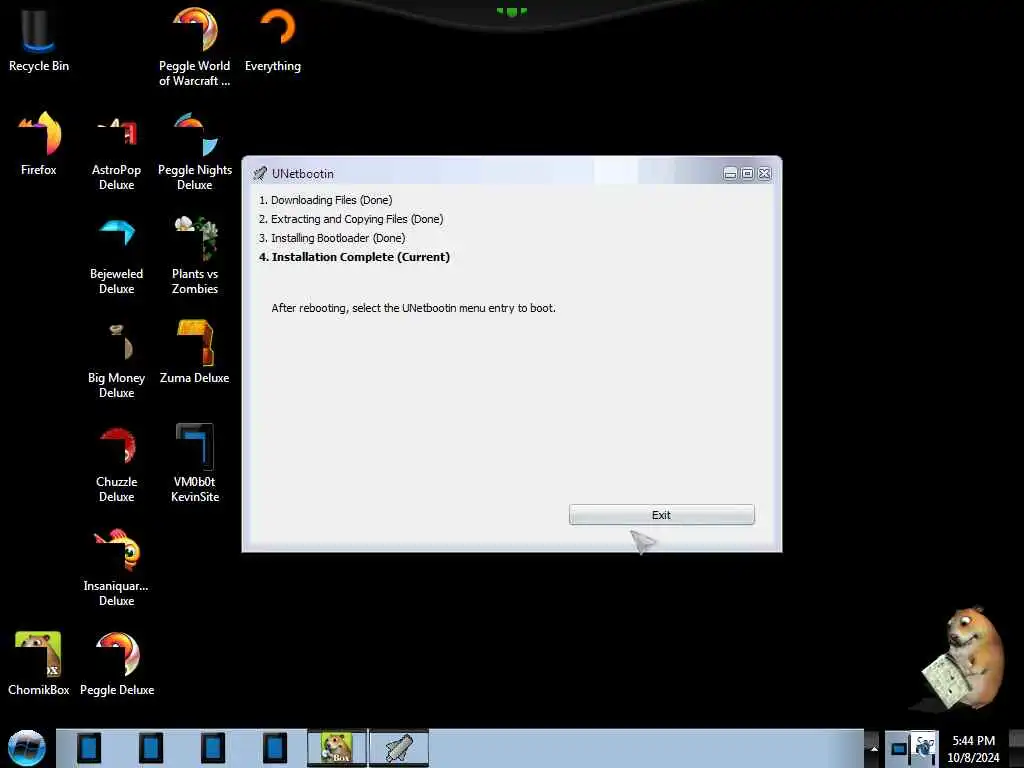Select the Bejeweled Deluxe desktop icon
Viewport: 1024px width, 768px height.
click(116, 256)
